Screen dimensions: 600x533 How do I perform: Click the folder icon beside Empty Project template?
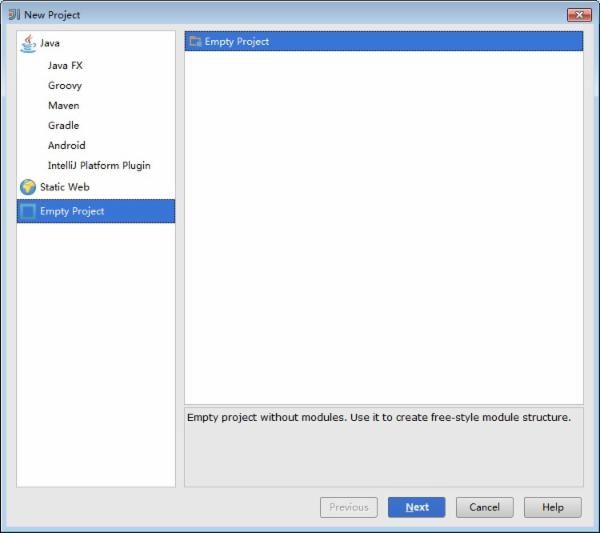coord(195,41)
